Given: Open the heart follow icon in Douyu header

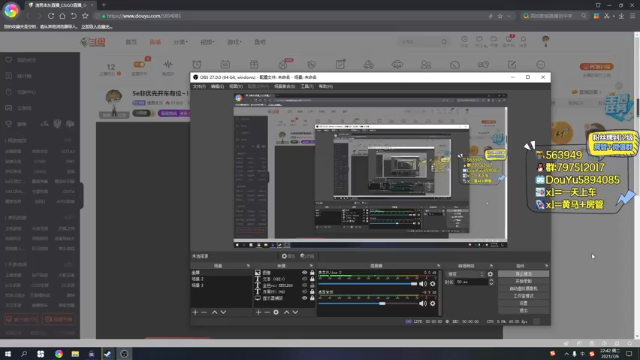Looking at the screenshot, I should (479, 39).
